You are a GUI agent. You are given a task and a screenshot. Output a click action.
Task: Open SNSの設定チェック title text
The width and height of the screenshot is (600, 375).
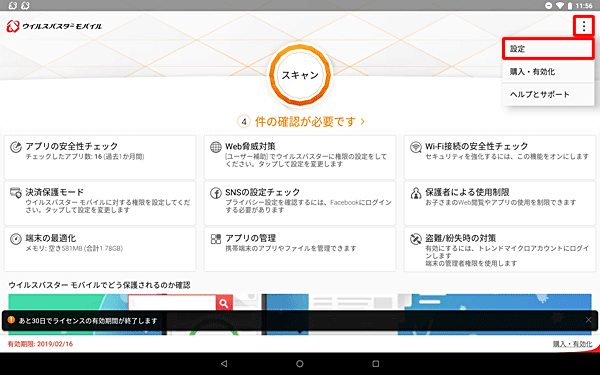[262, 192]
